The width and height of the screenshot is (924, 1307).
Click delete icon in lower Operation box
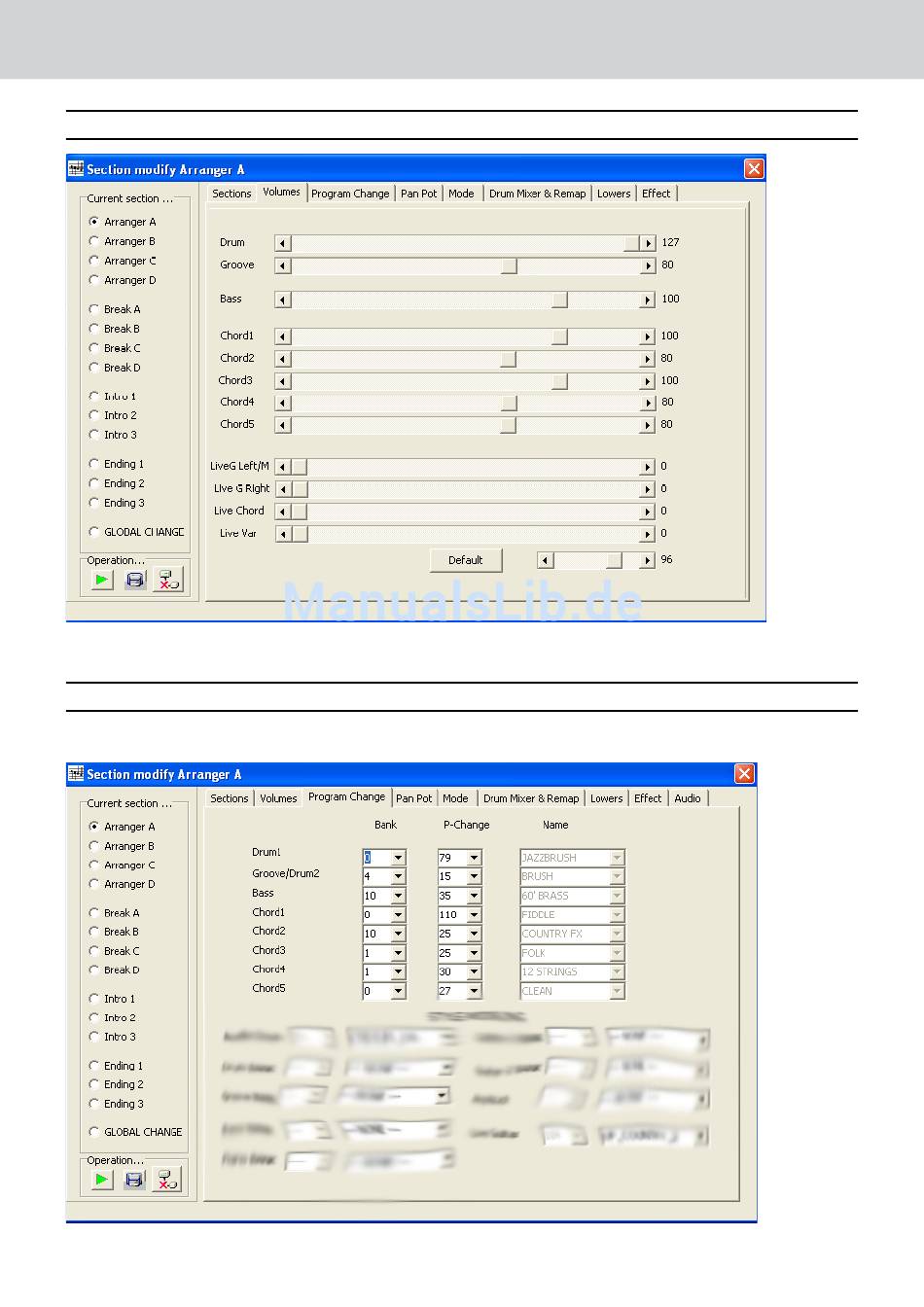point(168,1180)
